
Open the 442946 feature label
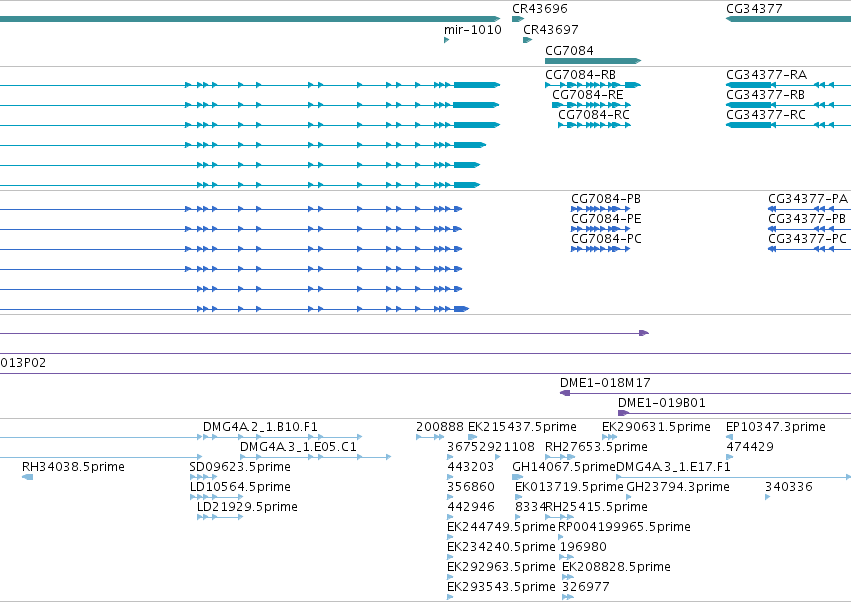pyautogui.click(x=471, y=508)
